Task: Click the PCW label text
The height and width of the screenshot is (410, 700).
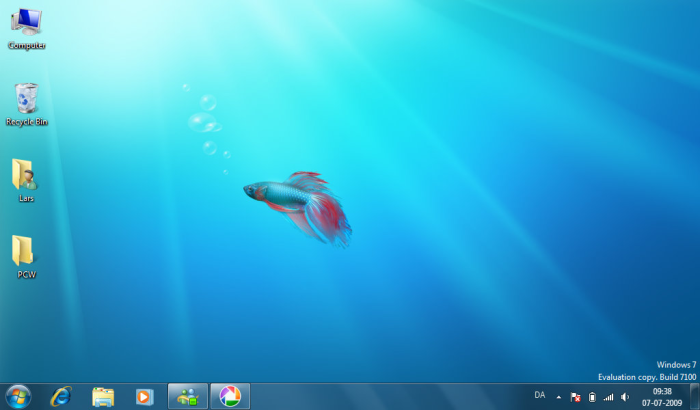Action: [x=26, y=274]
